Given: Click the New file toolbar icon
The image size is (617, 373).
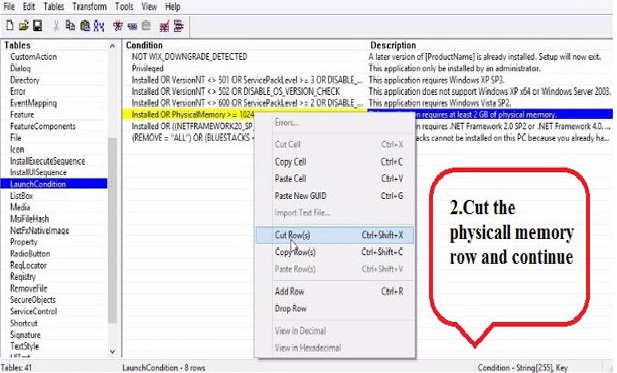Looking at the screenshot, I should 10,26.
